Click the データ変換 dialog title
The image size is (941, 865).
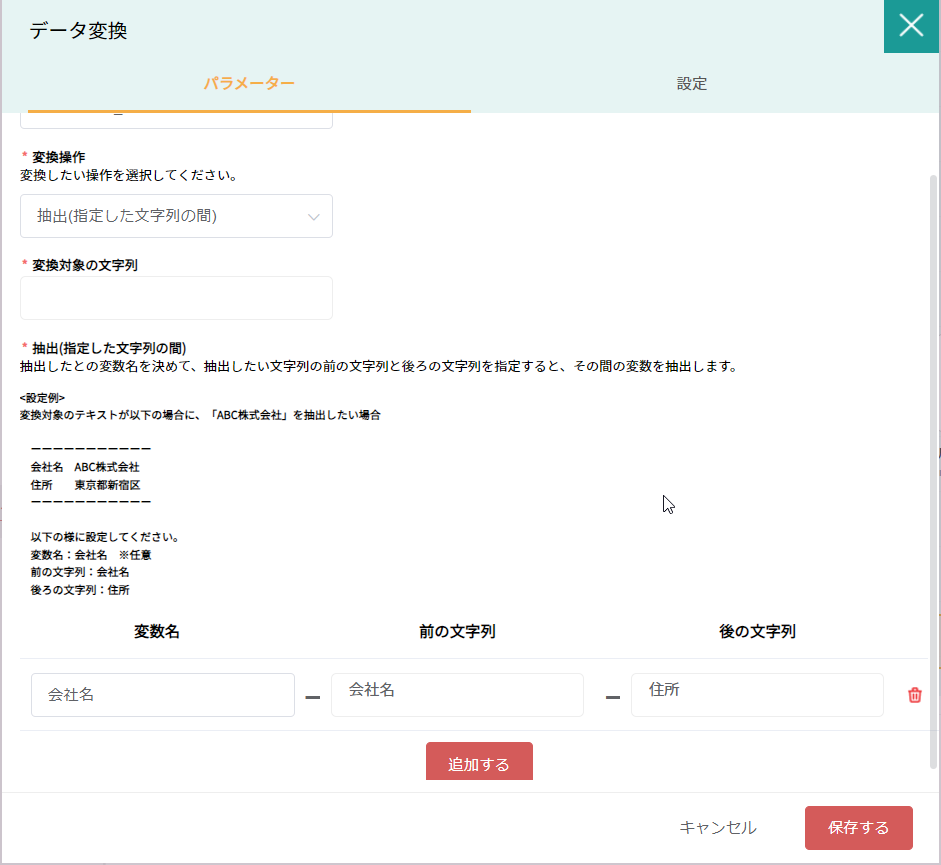pos(78,31)
